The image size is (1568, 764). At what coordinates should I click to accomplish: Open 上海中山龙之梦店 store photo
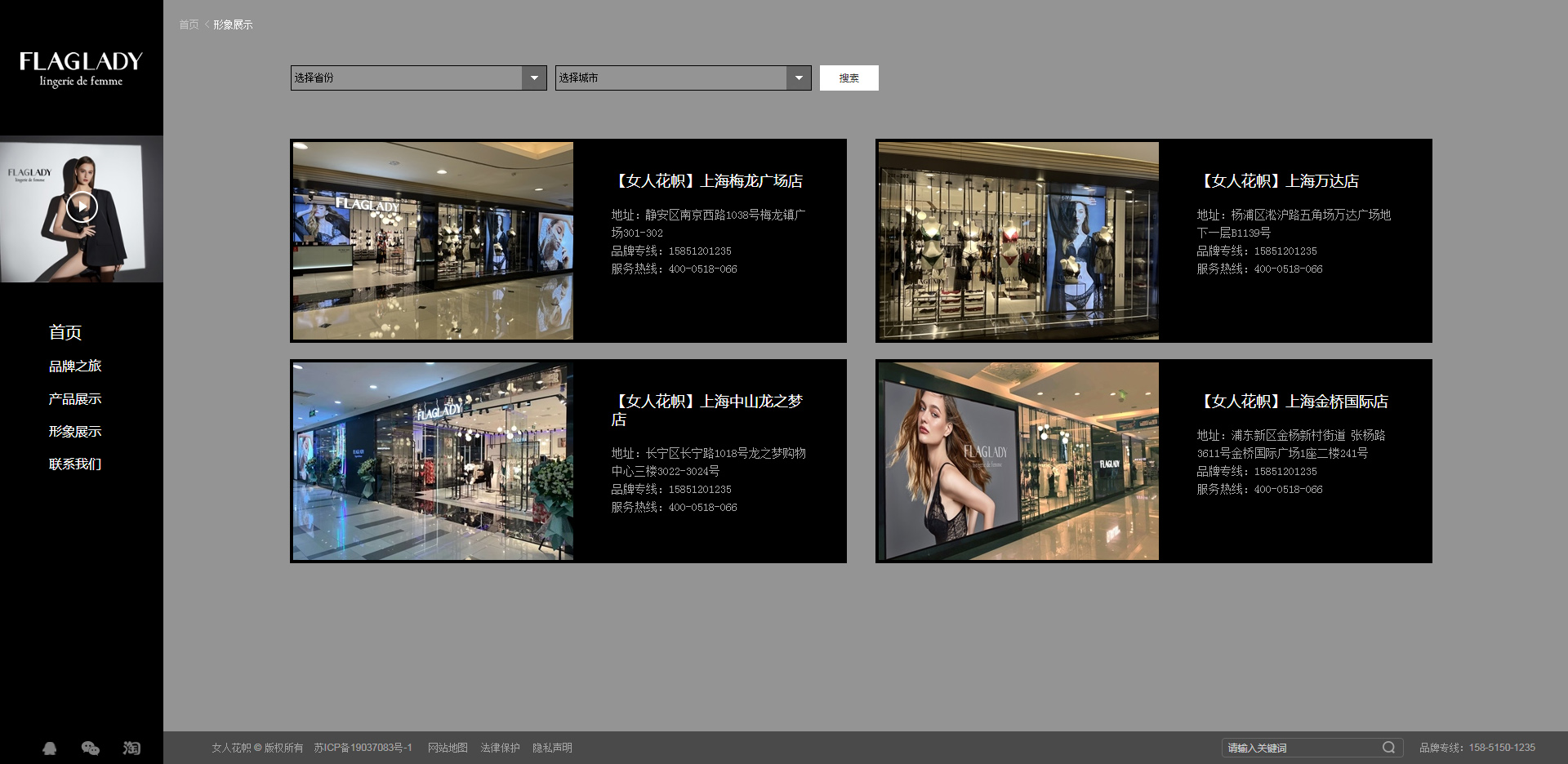tap(433, 461)
